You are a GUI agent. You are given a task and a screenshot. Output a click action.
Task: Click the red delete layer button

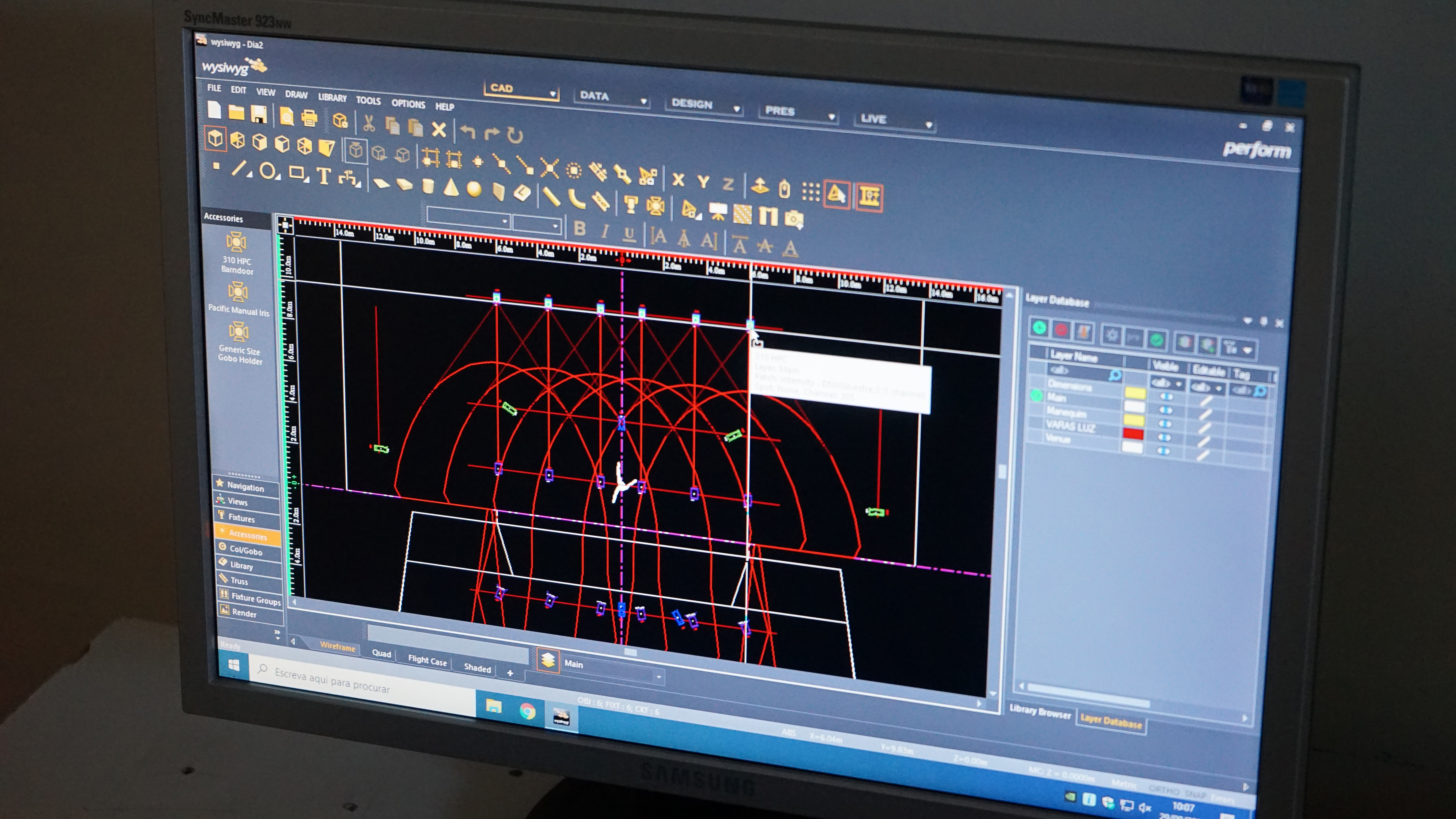point(1061,329)
